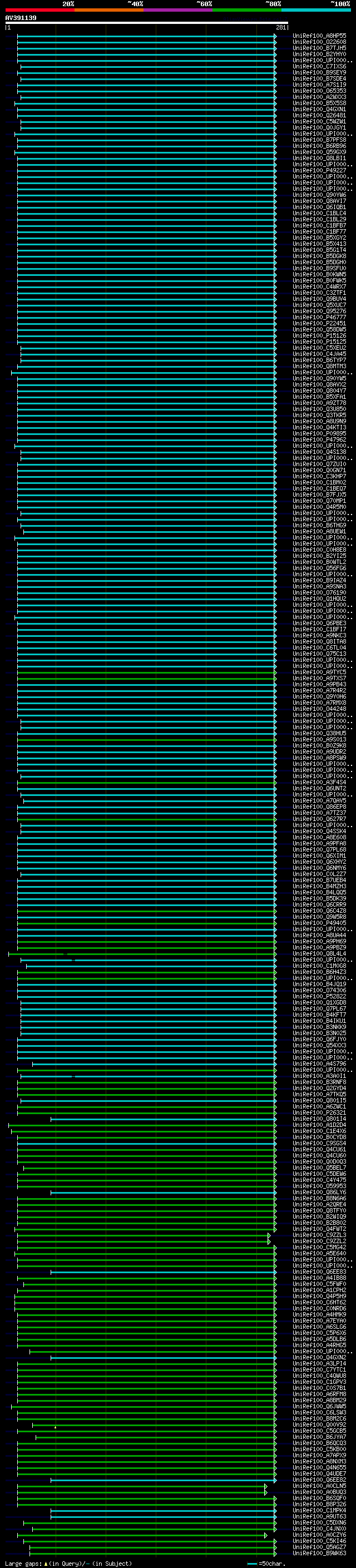Select hit label UniRef100_B6RB96

pos(319,146)
